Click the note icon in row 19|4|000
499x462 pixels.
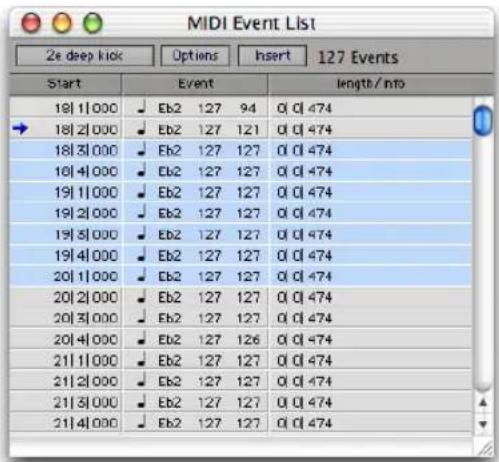pos(142,255)
